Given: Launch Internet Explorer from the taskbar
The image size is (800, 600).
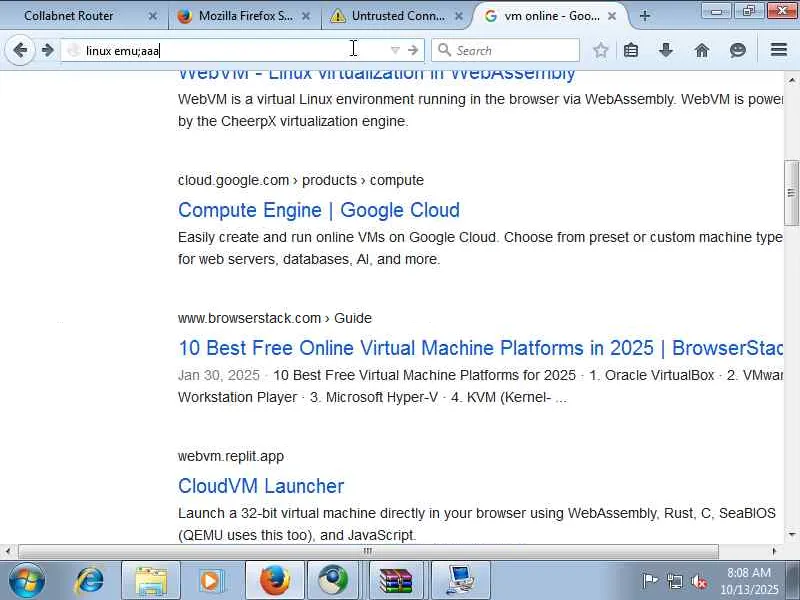Looking at the screenshot, I should 89,581.
